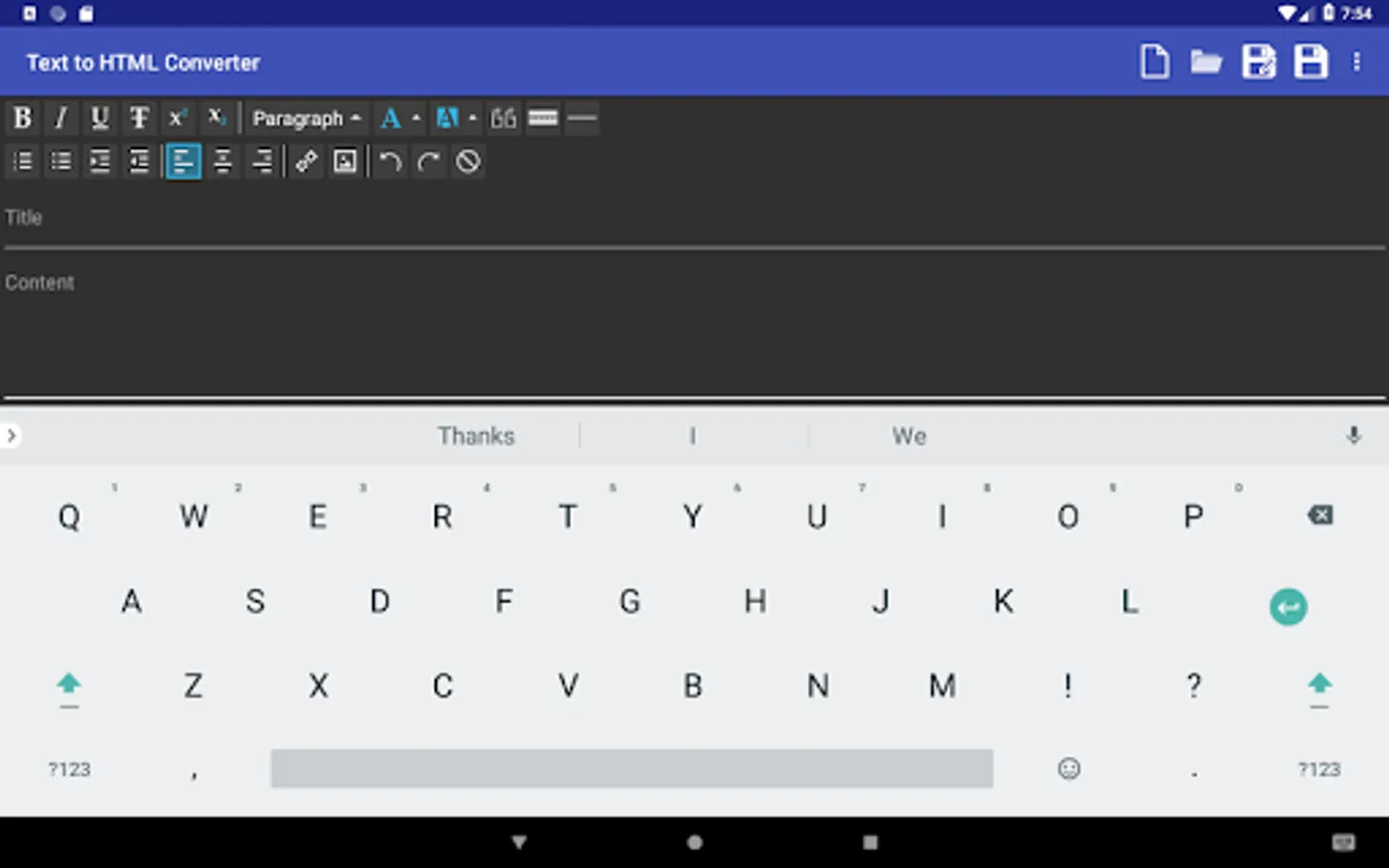
Task: Expand the highlight color picker arrow
Action: 473,119
